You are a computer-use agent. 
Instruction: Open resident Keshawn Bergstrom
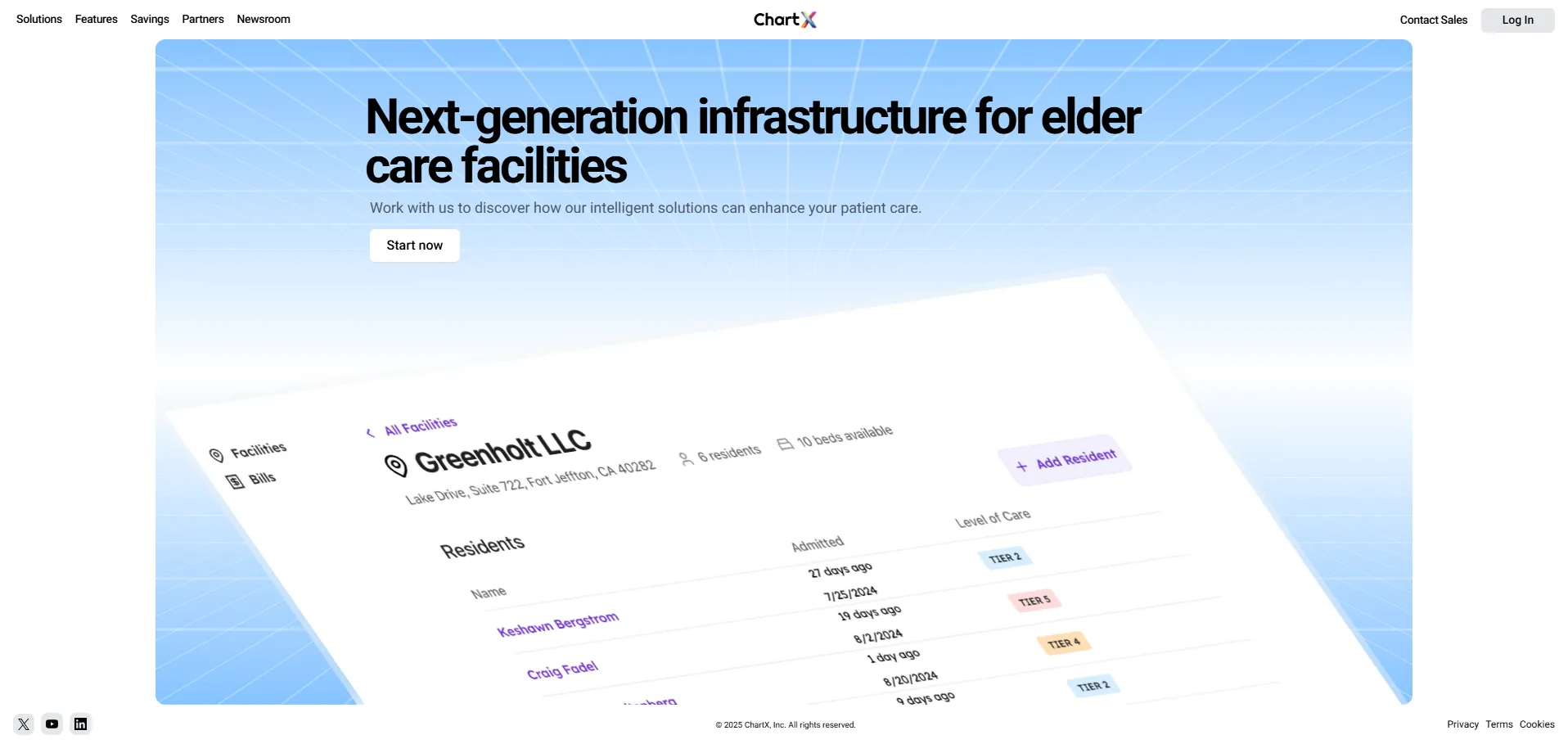(558, 624)
